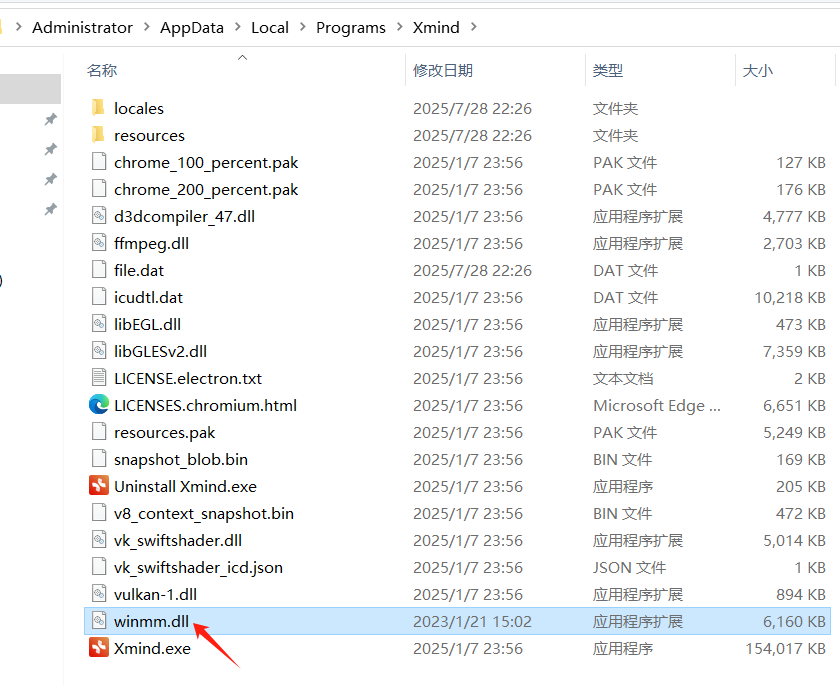Select the file name d3dcompiler_47.dll
The width and height of the screenshot is (840, 686).
point(184,216)
